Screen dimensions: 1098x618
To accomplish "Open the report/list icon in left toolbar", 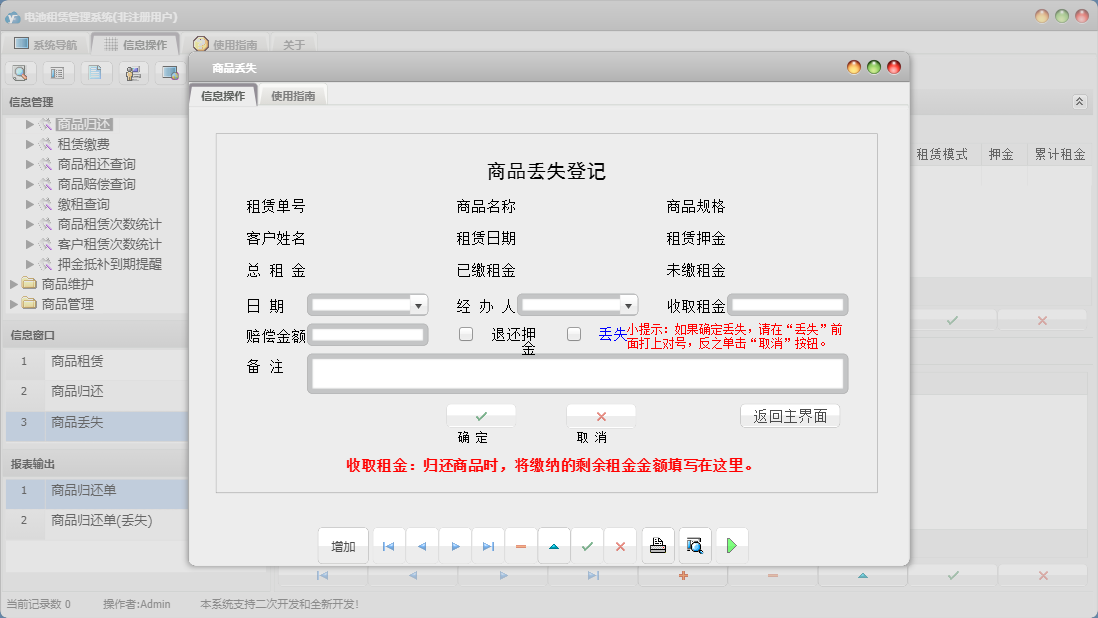I will 57,72.
